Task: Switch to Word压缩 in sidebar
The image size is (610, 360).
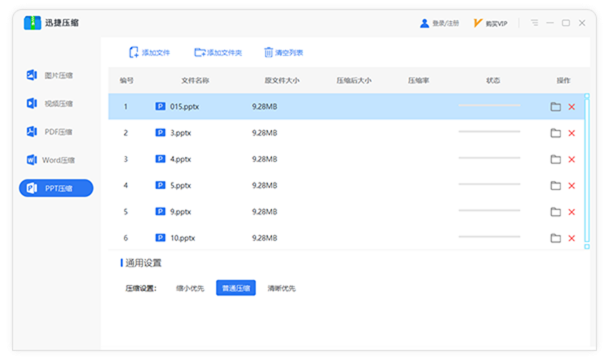Action: (x=50, y=160)
